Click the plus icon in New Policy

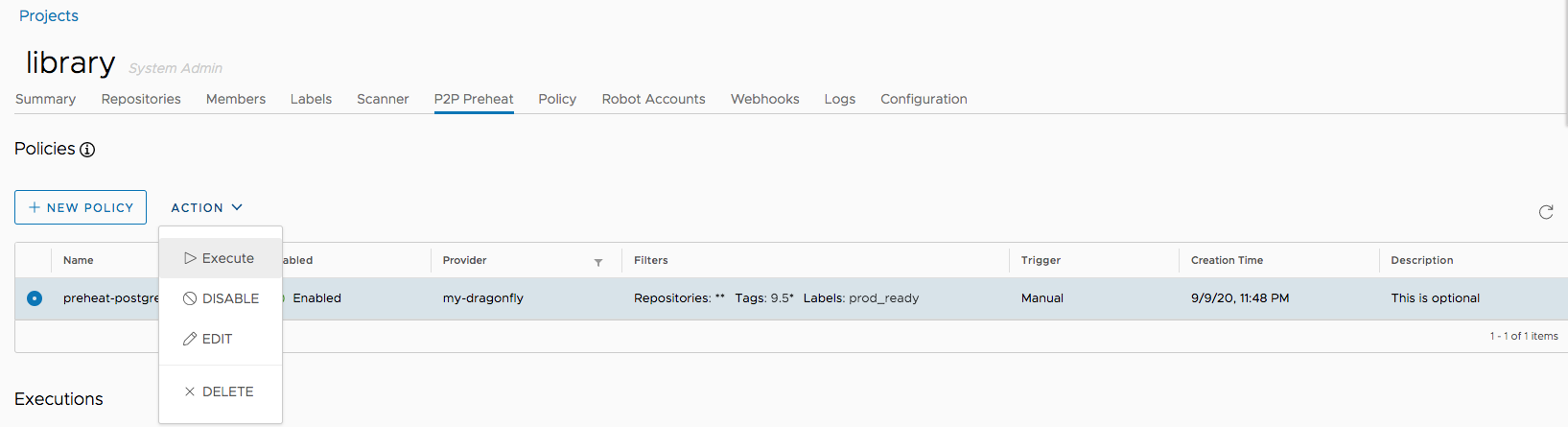[x=35, y=207]
